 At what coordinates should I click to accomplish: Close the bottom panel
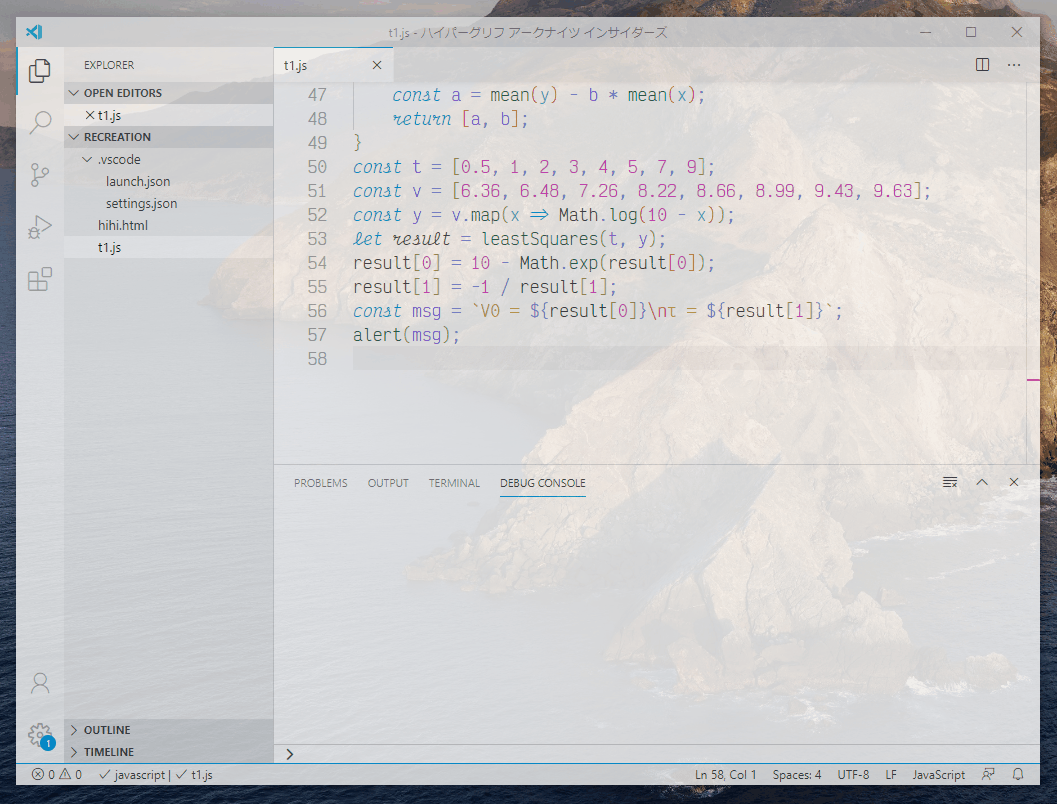[x=1014, y=482]
